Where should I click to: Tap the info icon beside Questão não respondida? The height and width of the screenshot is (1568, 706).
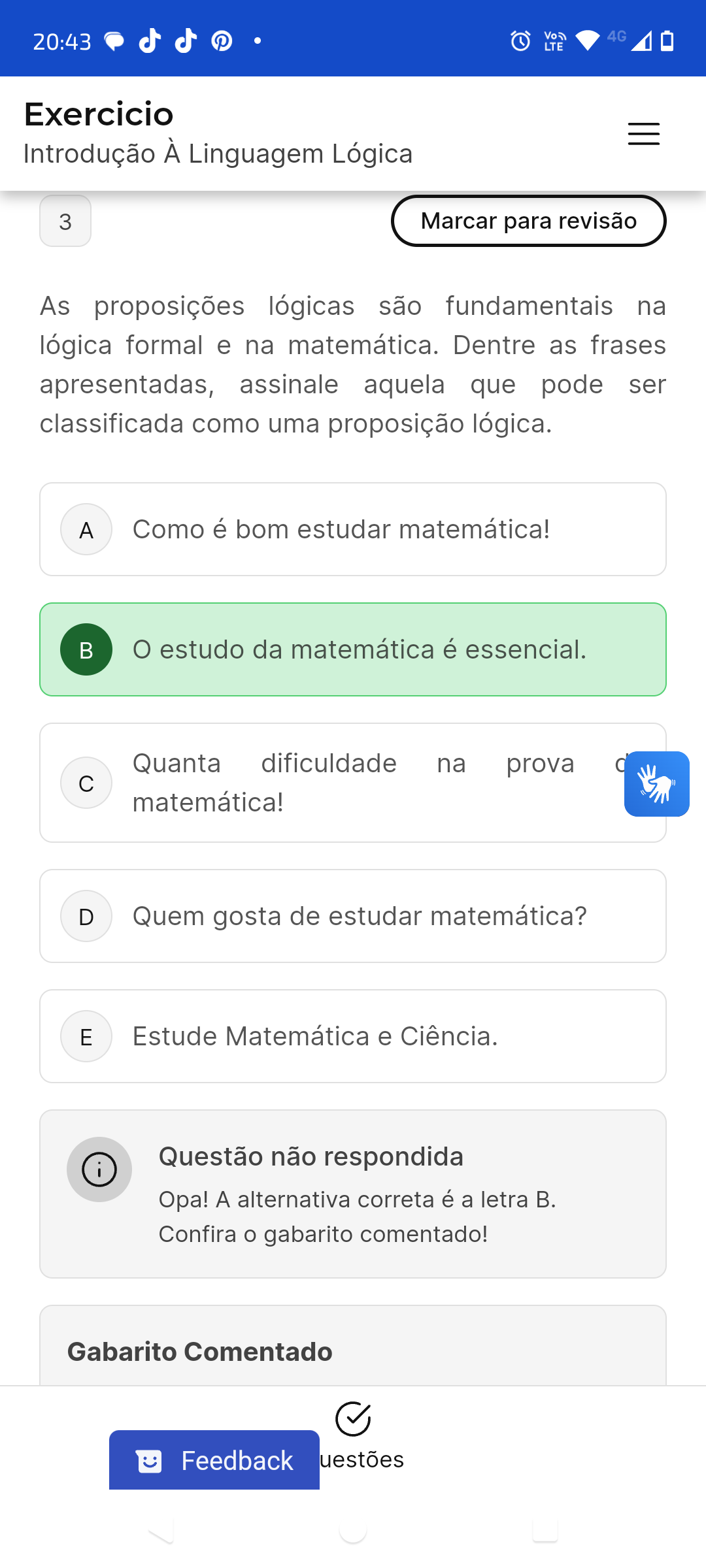pyautogui.click(x=99, y=1169)
